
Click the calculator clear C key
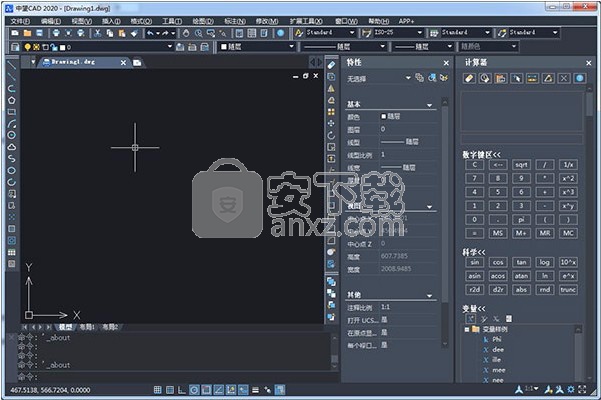(x=473, y=165)
